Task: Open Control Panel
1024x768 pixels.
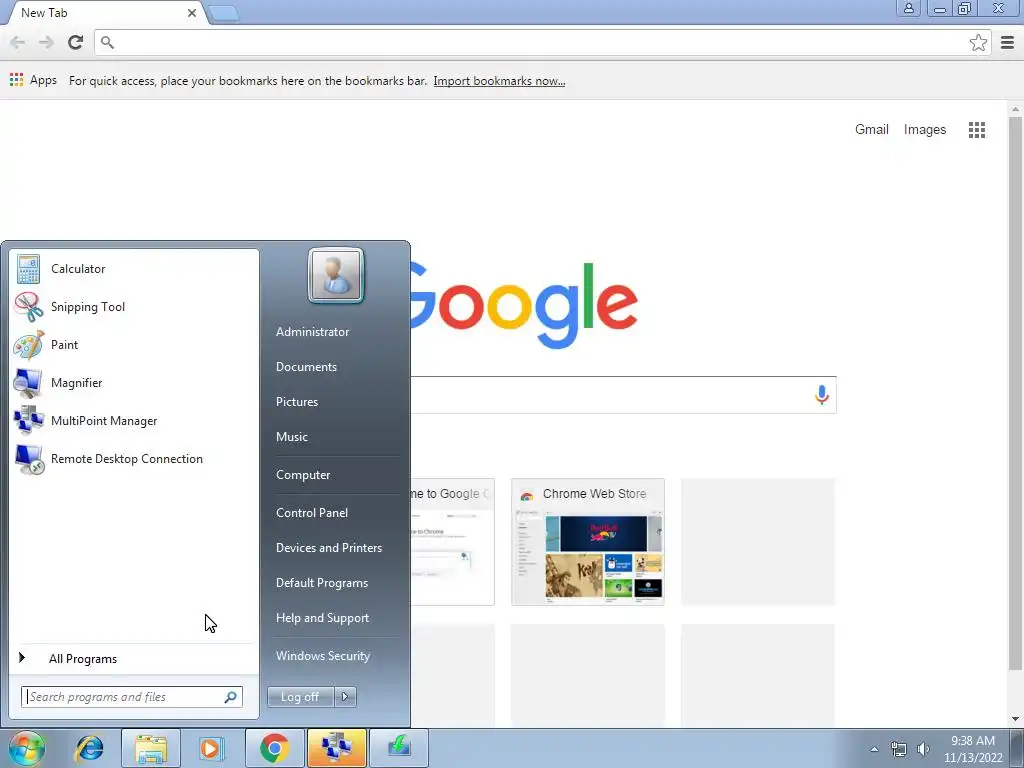Action: click(x=312, y=513)
